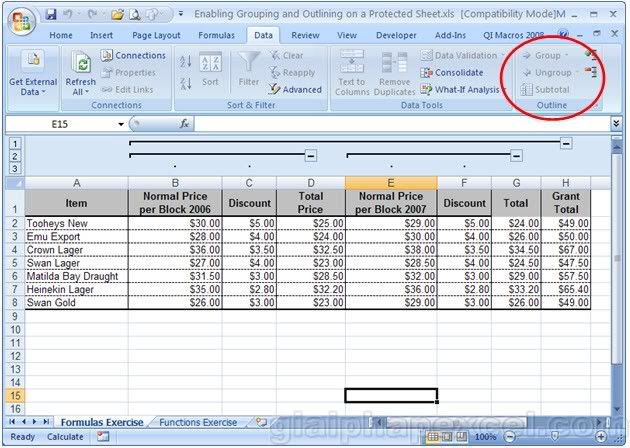Open Get External Data menu
Image resolution: width=630 pixels, height=448 pixels.
(x=32, y=74)
